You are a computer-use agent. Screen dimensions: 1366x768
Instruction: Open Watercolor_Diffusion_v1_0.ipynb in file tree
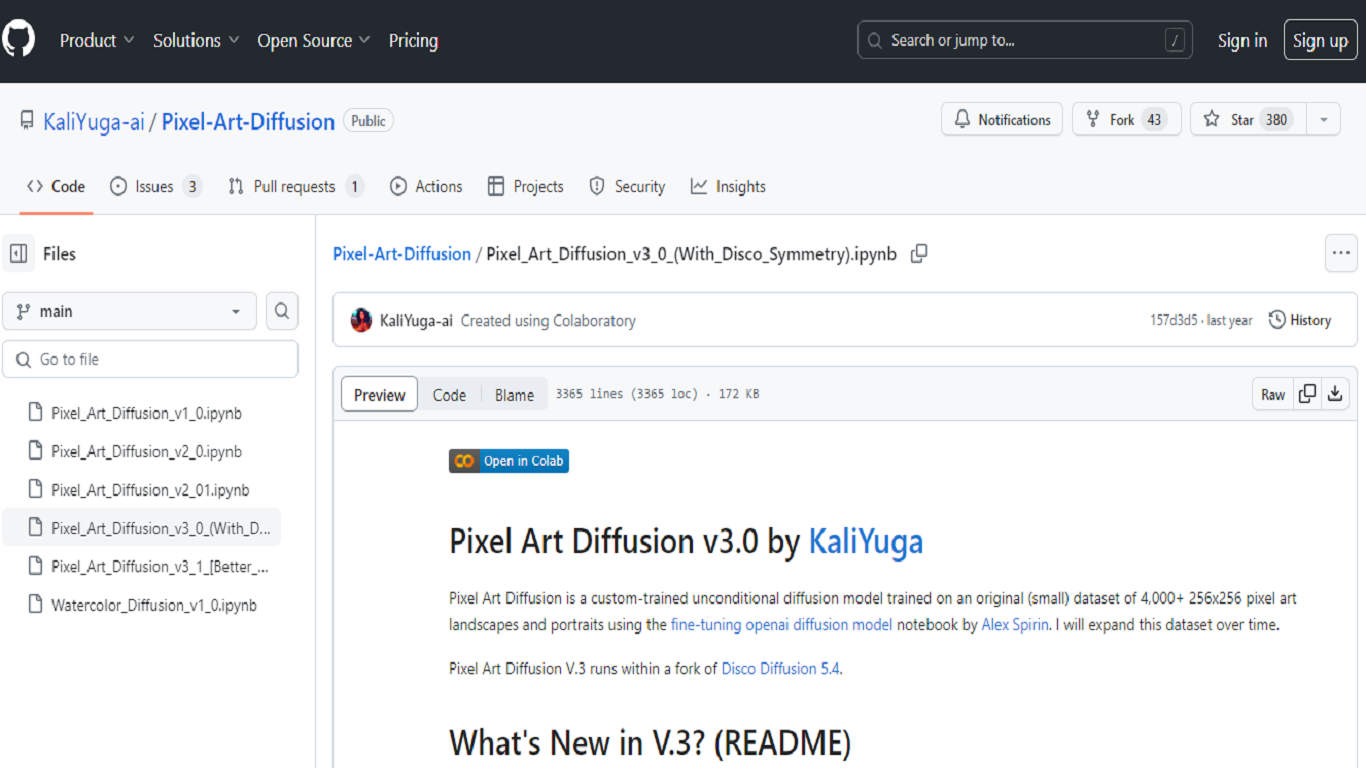[x=153, y=605]
